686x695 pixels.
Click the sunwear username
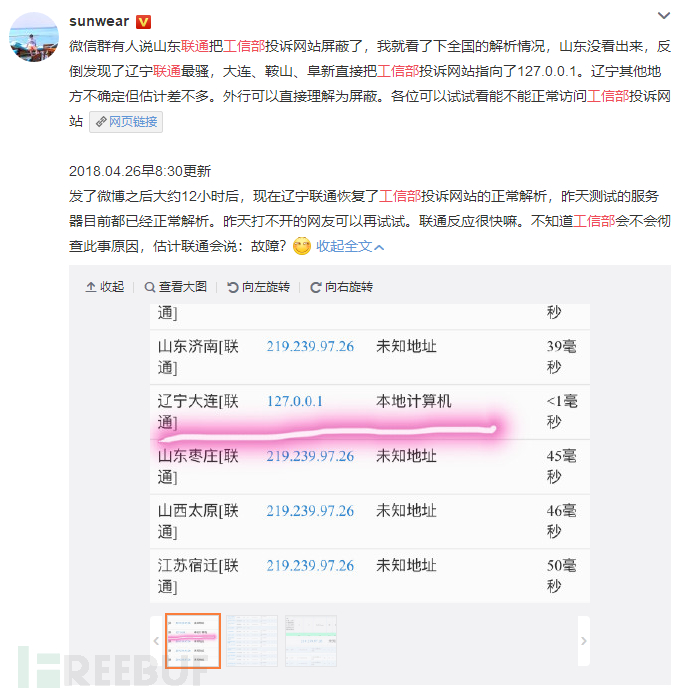click(99, 21)
